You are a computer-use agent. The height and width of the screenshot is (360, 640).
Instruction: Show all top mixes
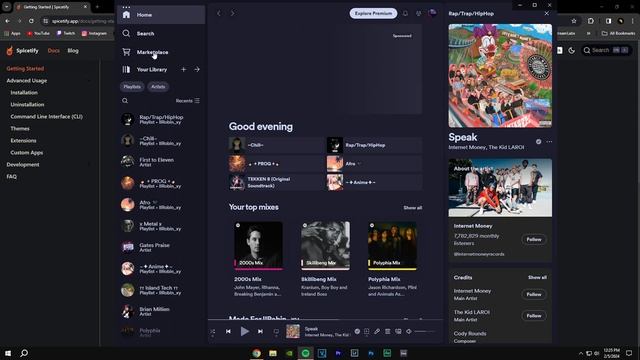point(413,208)
